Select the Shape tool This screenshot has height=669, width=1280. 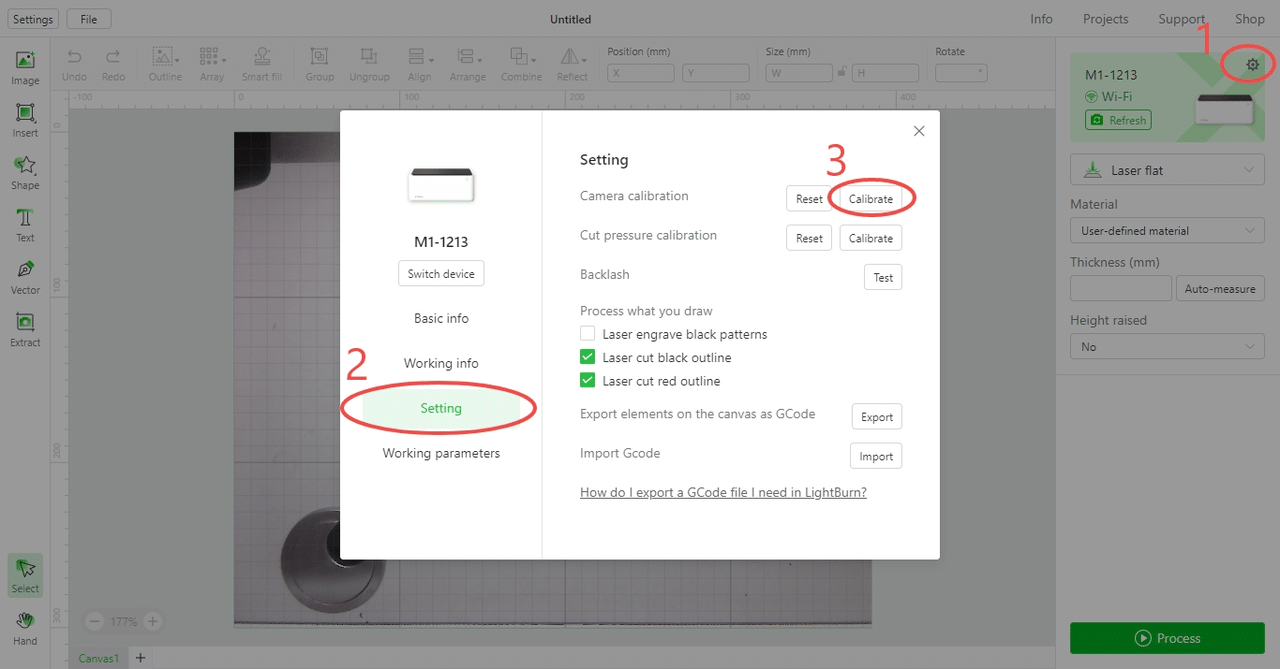[25, 171]
